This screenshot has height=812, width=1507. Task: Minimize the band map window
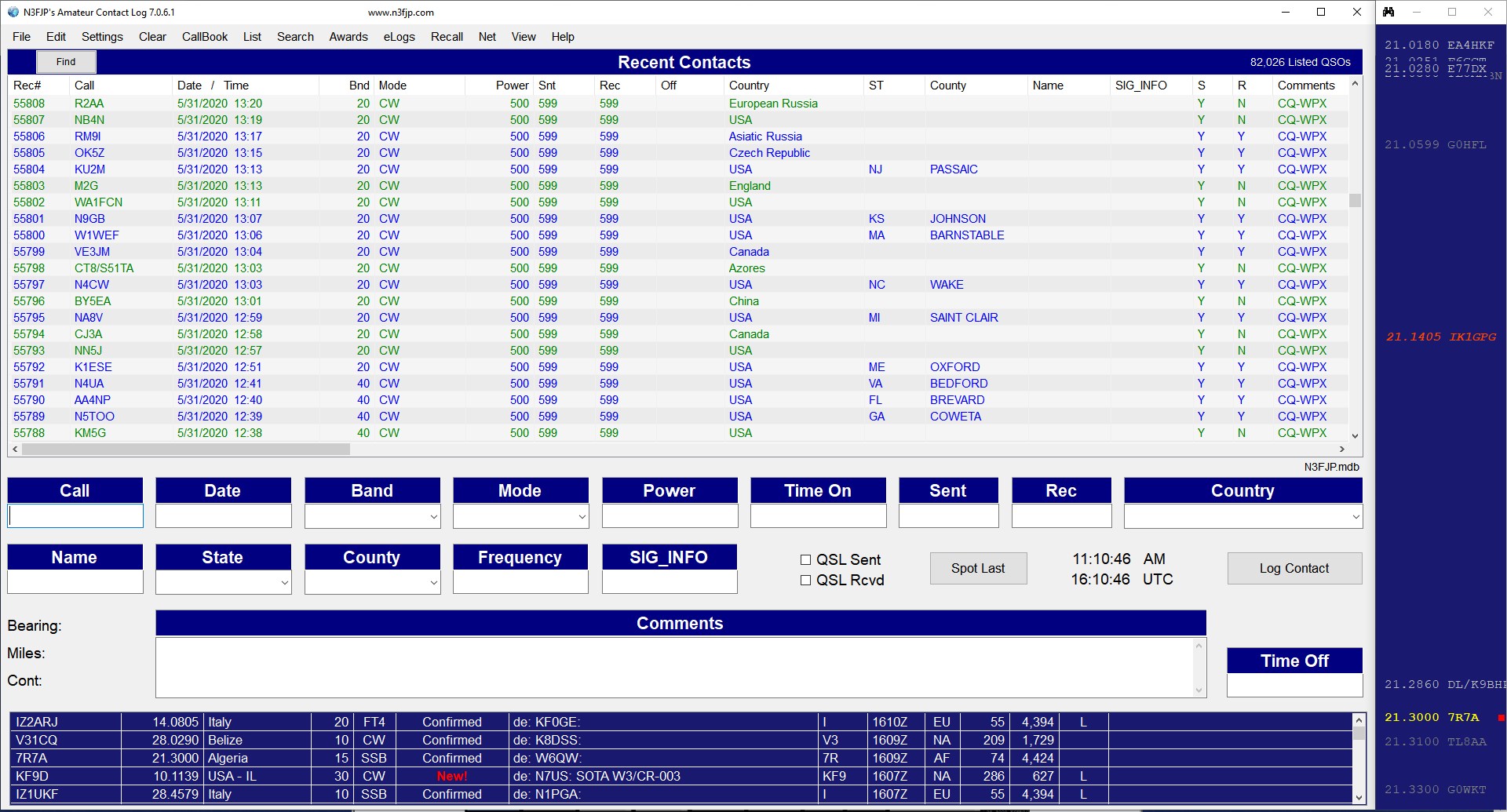1417,12
